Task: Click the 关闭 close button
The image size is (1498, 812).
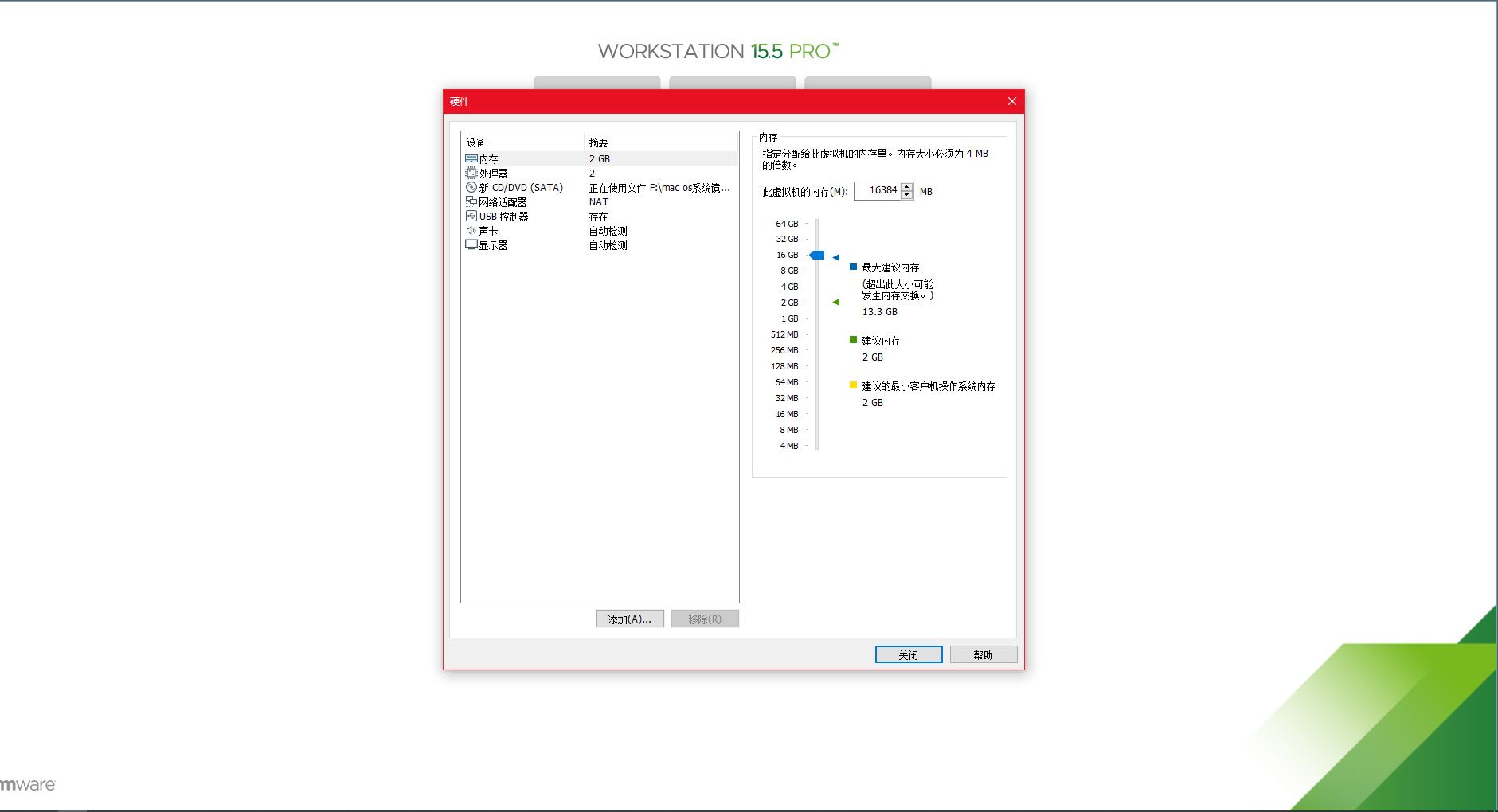Action: (909, 654)
